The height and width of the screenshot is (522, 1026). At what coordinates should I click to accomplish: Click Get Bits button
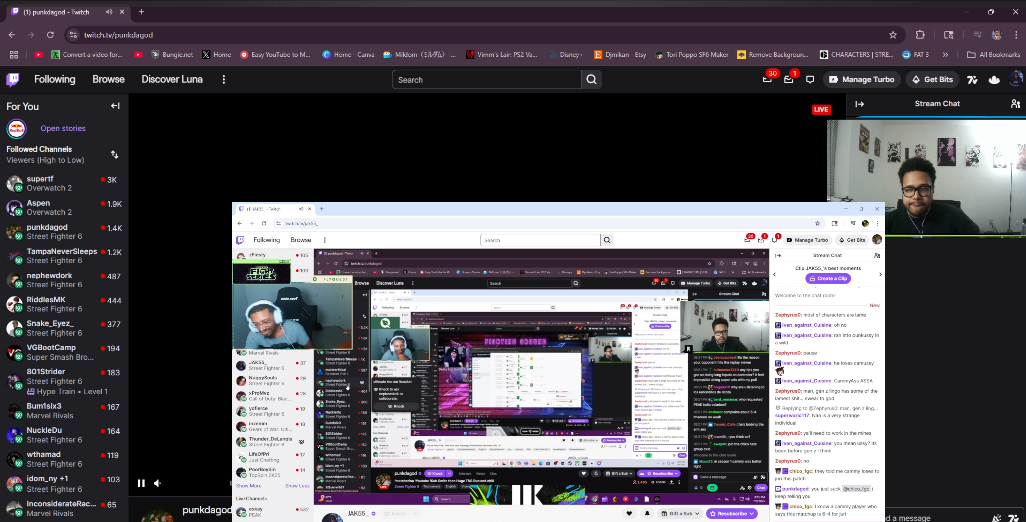[932, 80]
